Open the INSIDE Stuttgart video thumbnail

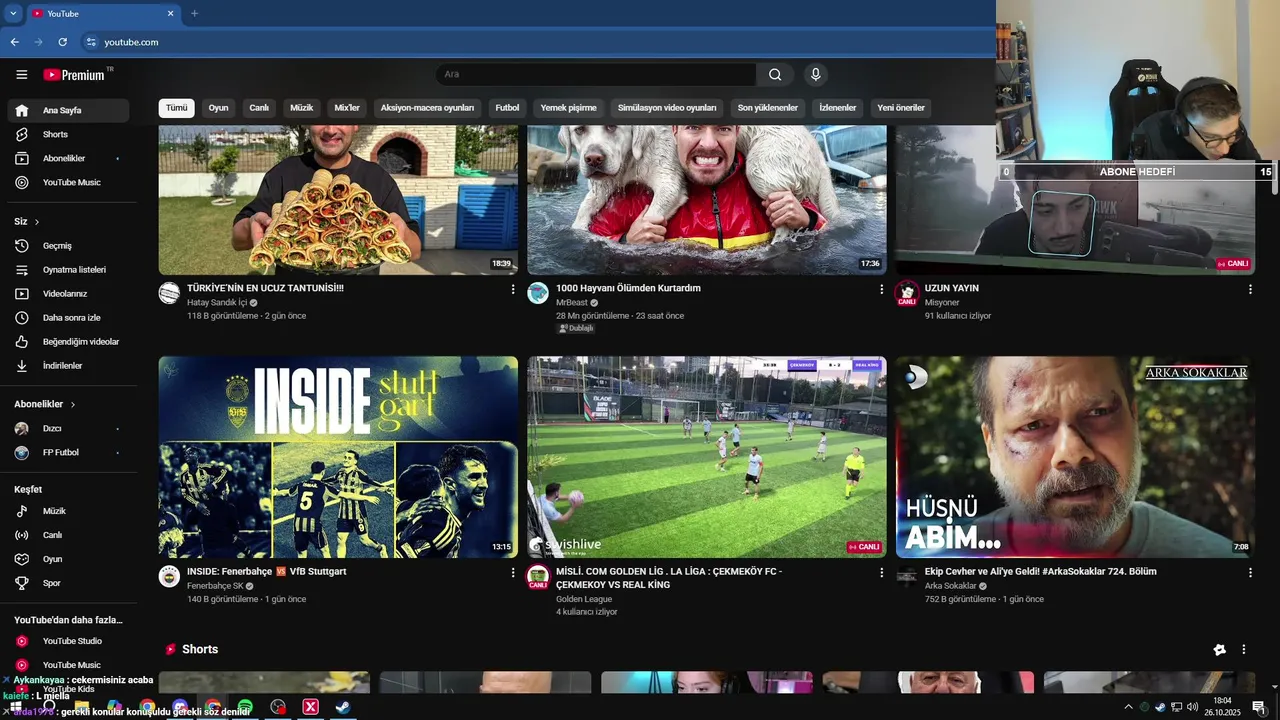pos(338,457)
